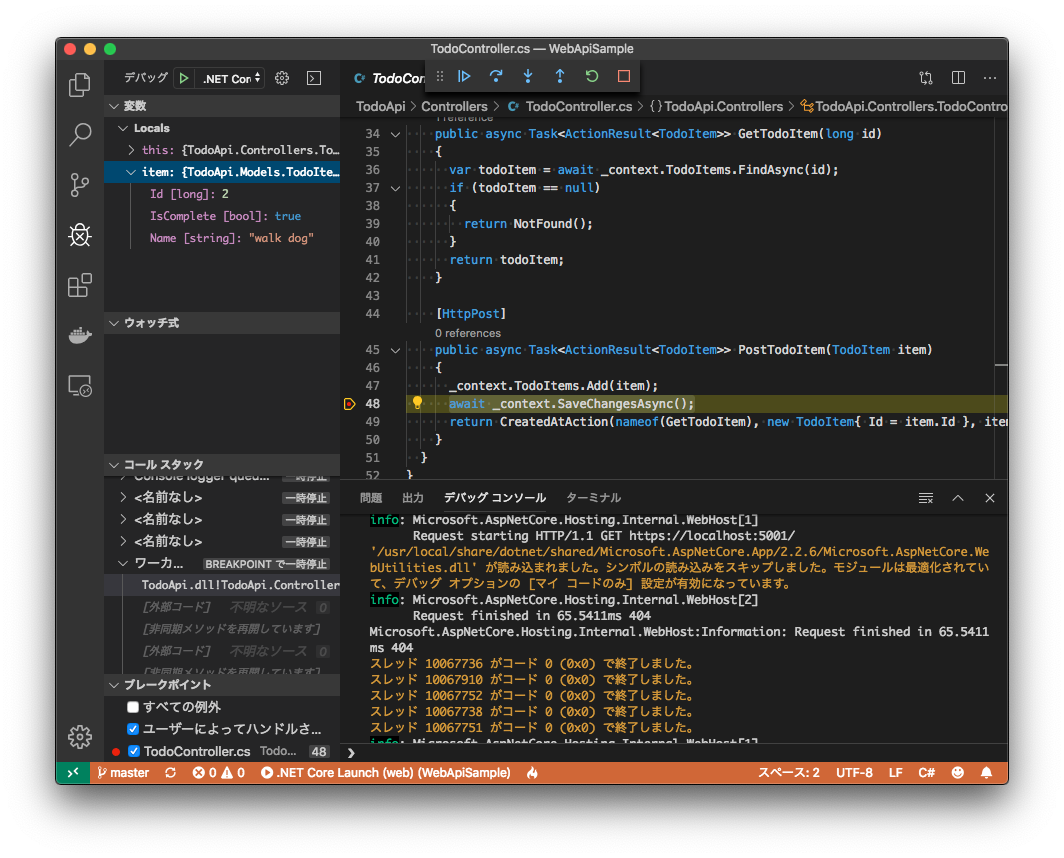
Task: Open the Remote Explorer view
Action: [x=80, y=386]
